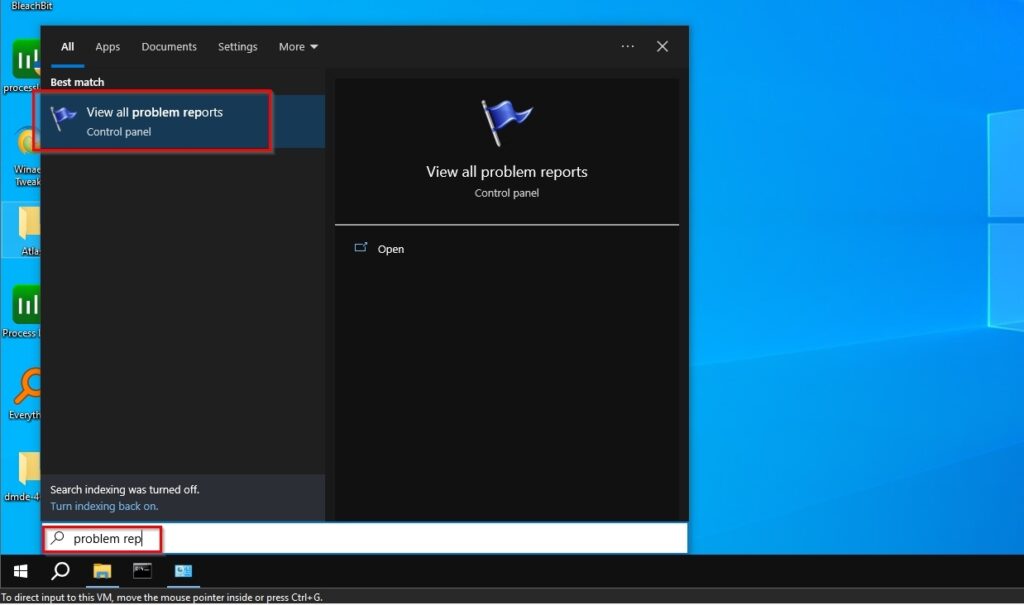Open File Explorer from the taskbar
This screenshot has width=1024, height=605.
click(x=102, y=571)
